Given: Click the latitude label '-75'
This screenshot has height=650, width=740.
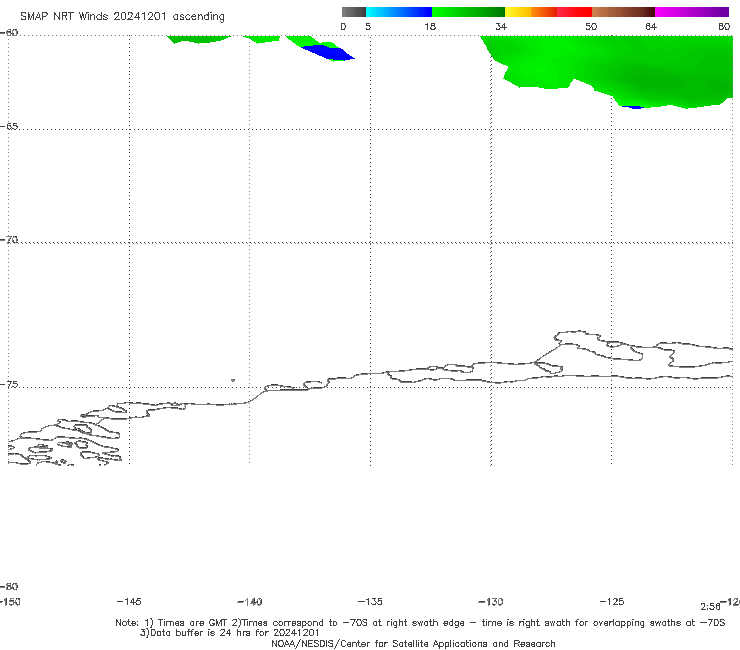Looking at the screenshot, I should pyautogui.click(x=9, y=384).
